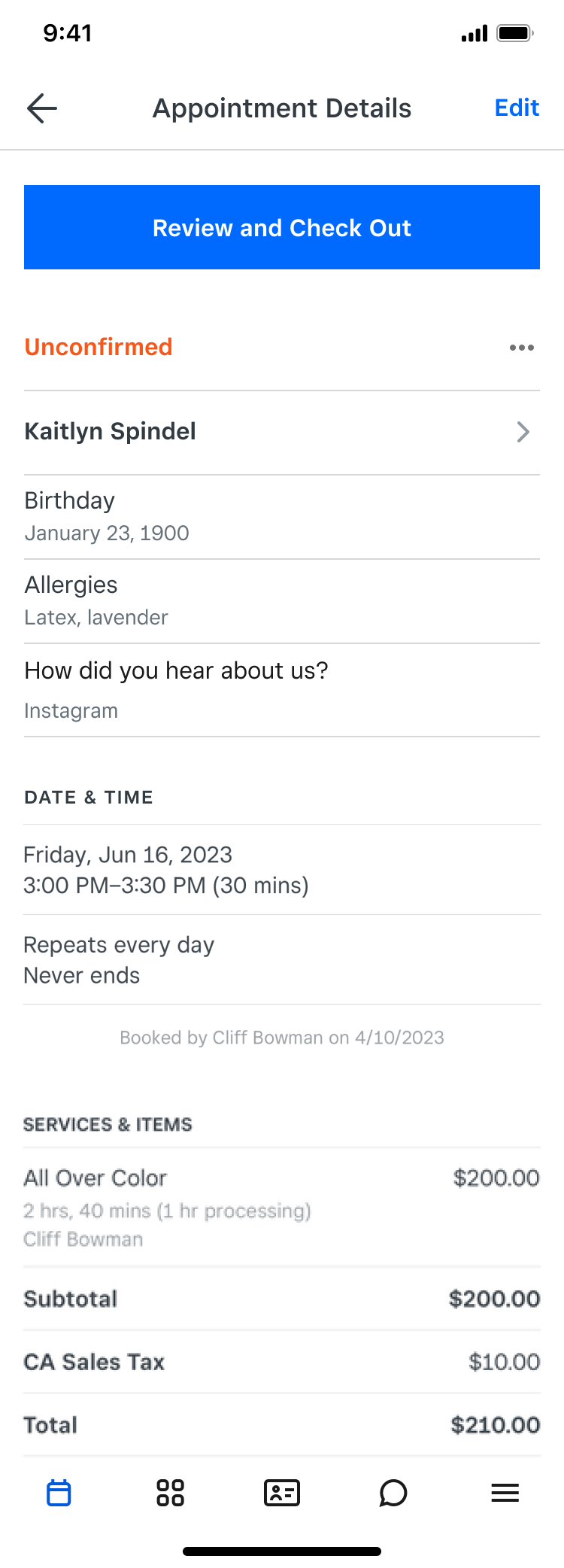Tap the Unconfirmed status label
This screenshot has width=564, height=1568.
pyautogui.click(x=99, y=347)
